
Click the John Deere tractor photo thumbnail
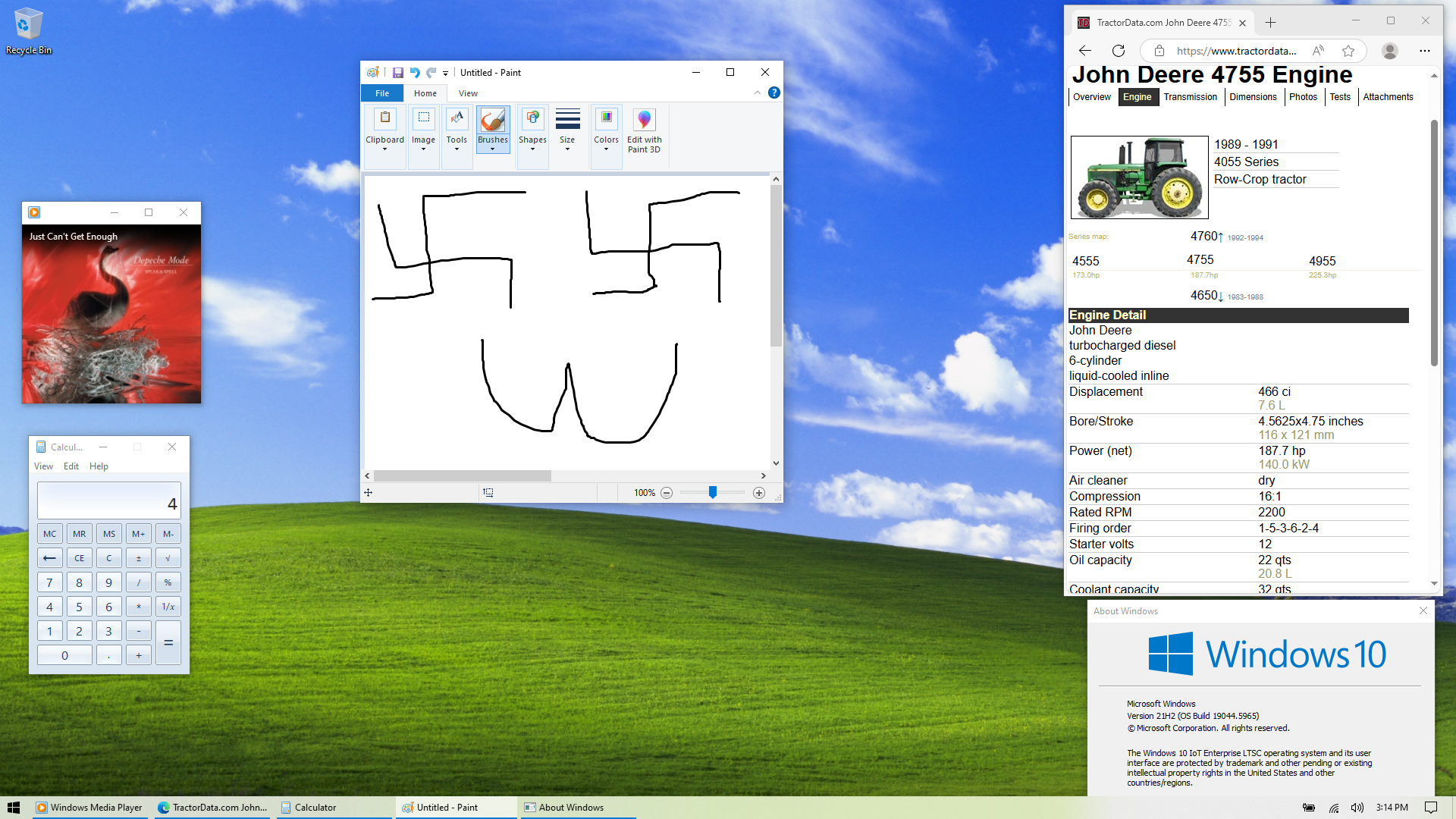[x=1139, y=177]
